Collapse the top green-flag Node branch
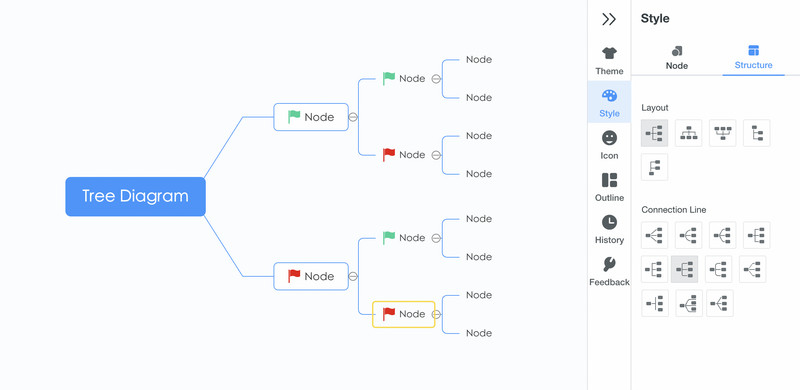This screenshot has width=800, height=390. tap(353, 117)
